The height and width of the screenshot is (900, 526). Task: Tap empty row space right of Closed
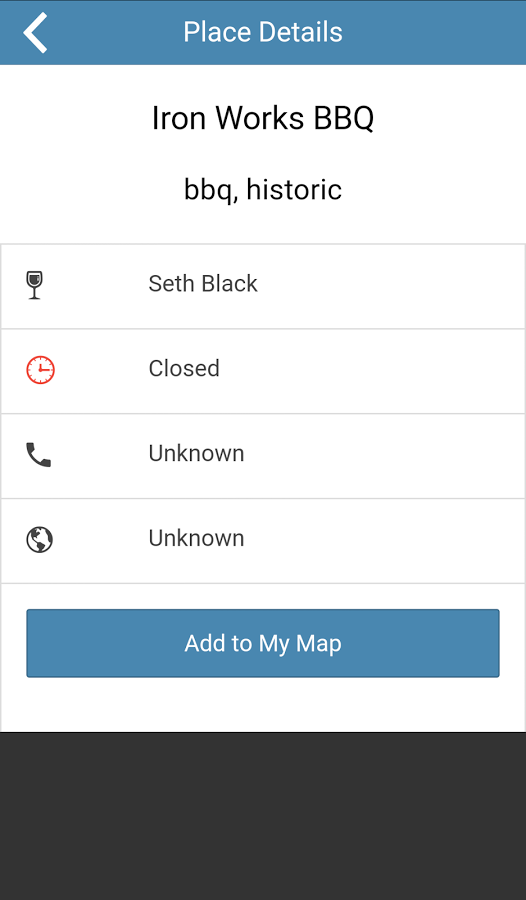(x=372, y=371)
